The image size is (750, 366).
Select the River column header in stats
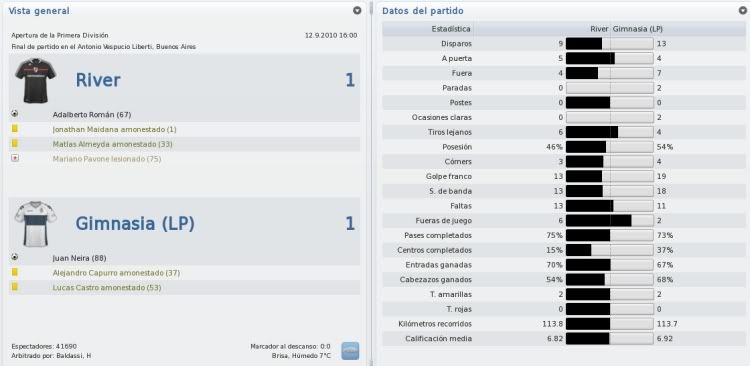599,29
